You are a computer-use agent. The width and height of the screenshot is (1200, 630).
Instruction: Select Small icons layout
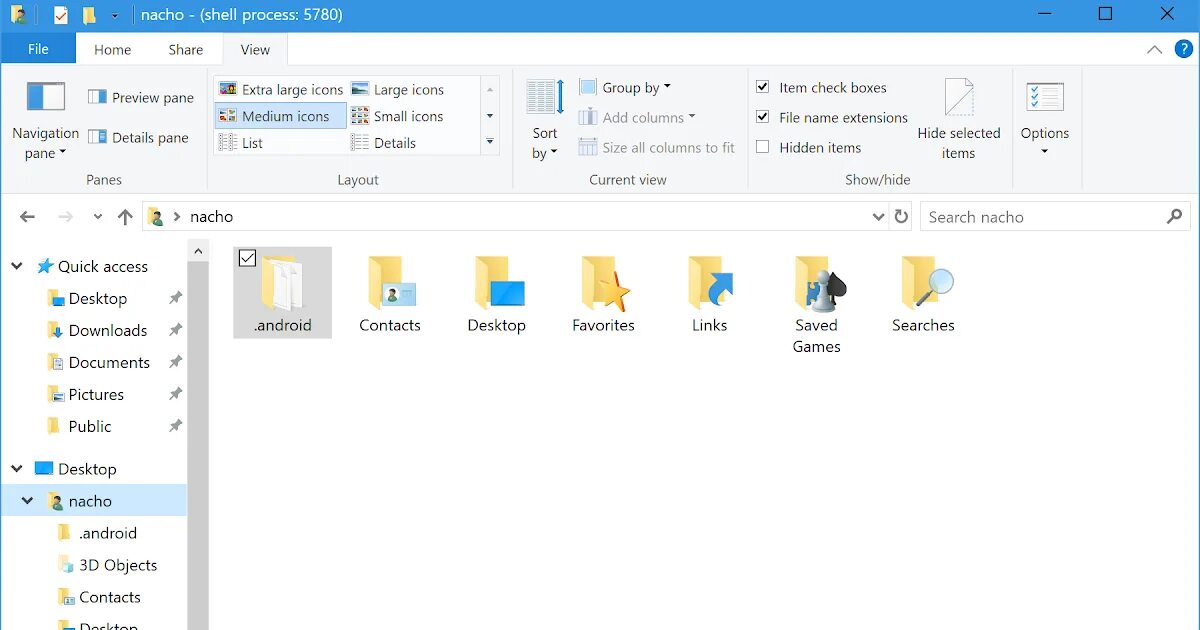click(397, 116)
